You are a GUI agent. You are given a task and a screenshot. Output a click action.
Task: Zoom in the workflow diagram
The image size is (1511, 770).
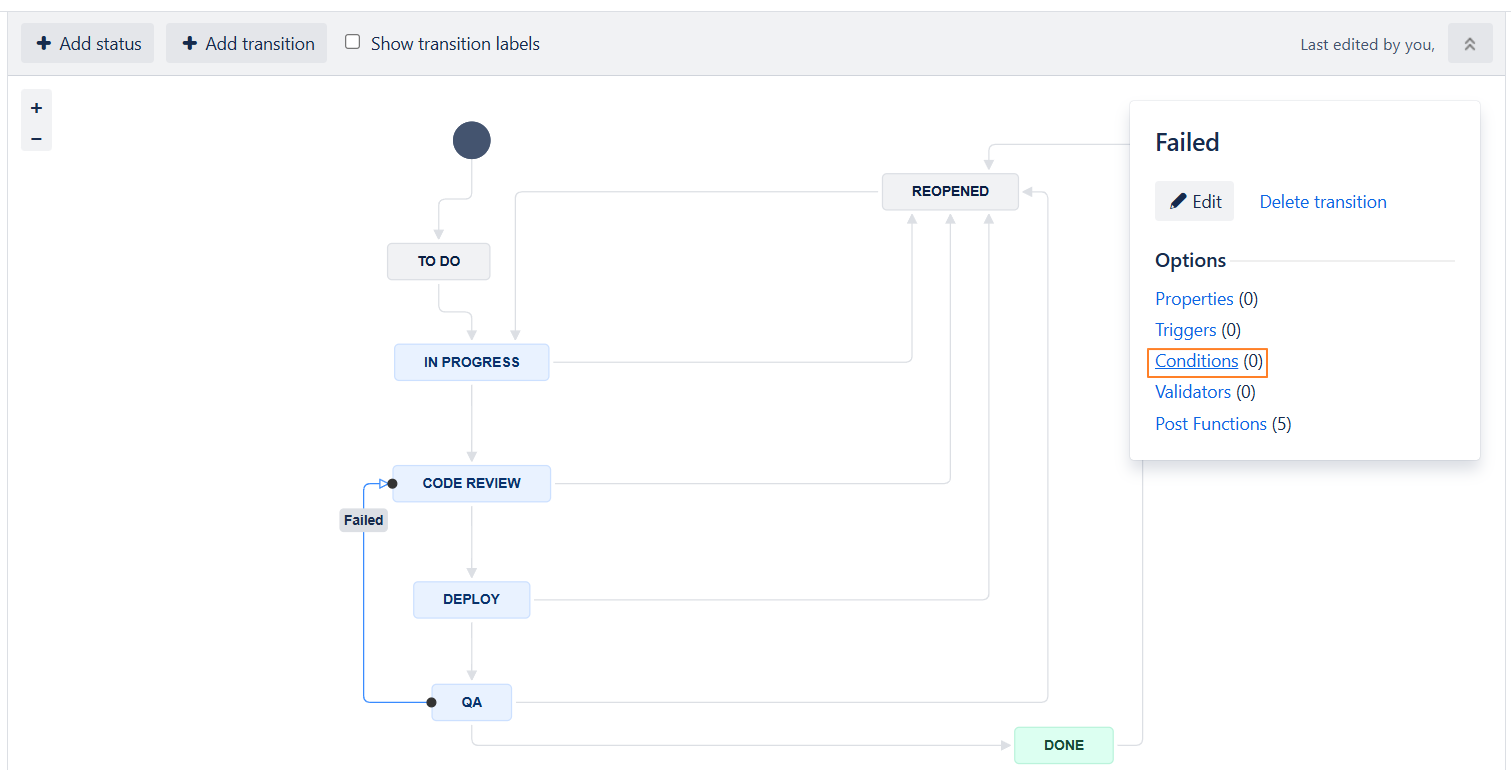[x=36, y=108]
